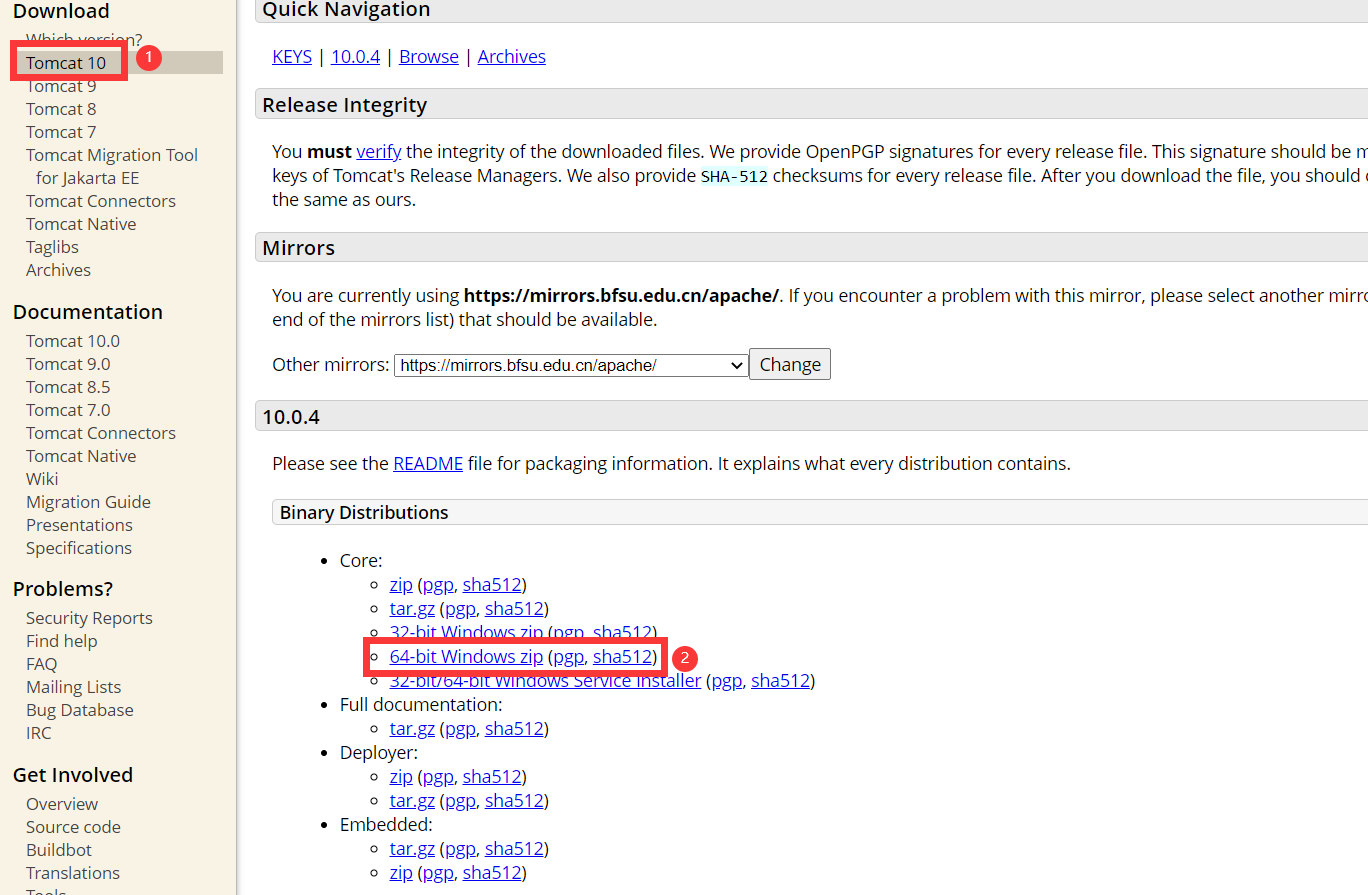Image resolution: width=1368 pixels, height=895 pixels.
Task: Open pgp signature for Full documentation tar.gz
Action: 460,729
